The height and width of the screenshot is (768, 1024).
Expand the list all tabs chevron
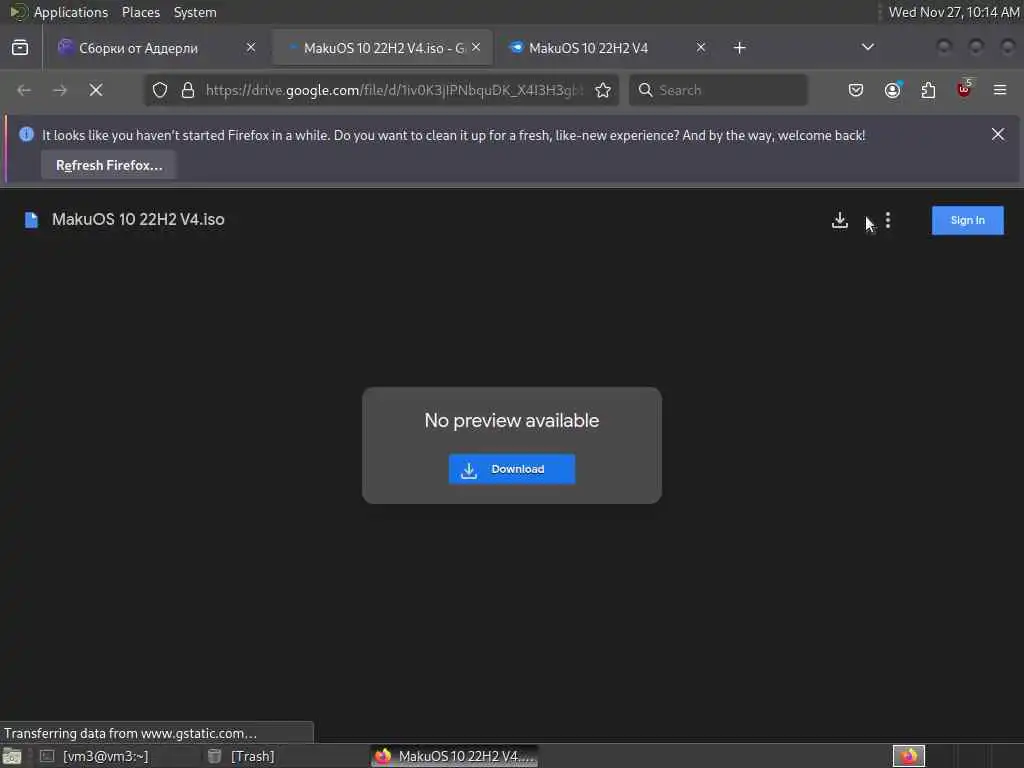pos(867,47)
